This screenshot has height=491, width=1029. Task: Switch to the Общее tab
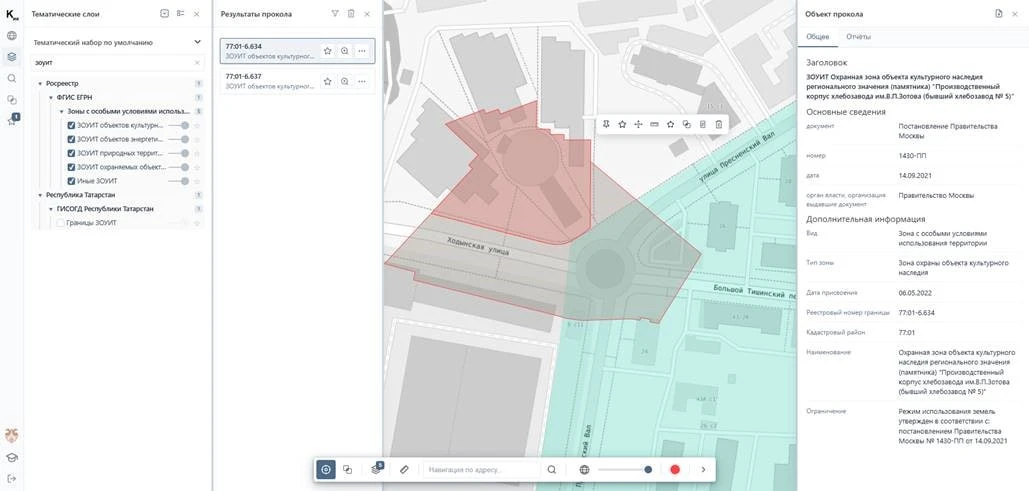817,37
